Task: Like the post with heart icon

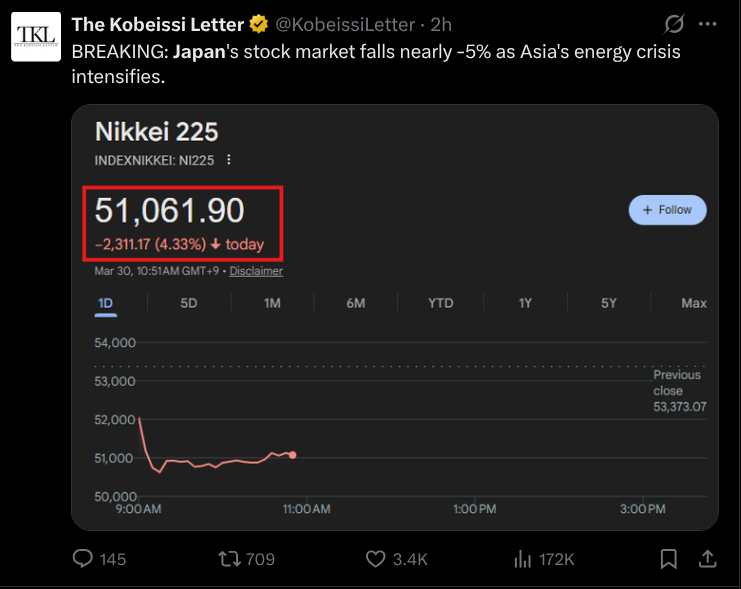Action: click(375, 559)
